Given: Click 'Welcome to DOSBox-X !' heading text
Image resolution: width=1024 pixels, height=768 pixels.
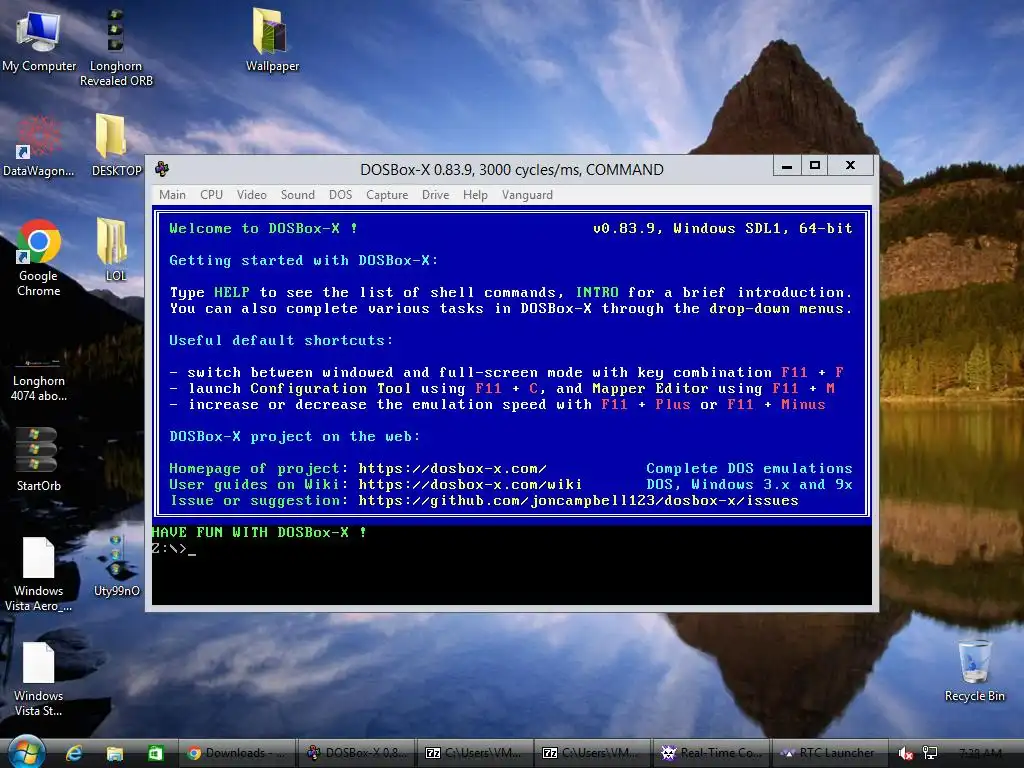Looking at the screenshot, I should pos(263,229).
